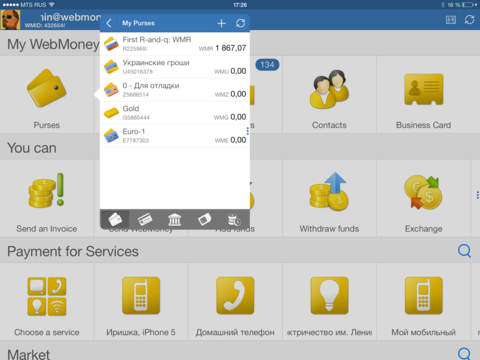Select the bank cards tab icon in popup bar
The height and width of the screenshot is (360, 480).
145,220
